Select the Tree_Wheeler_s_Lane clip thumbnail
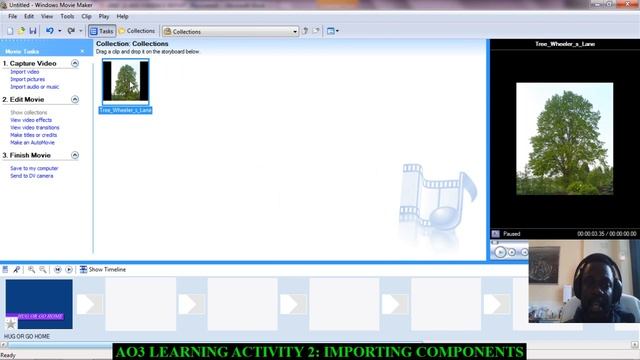 click(x=126, y=82)
